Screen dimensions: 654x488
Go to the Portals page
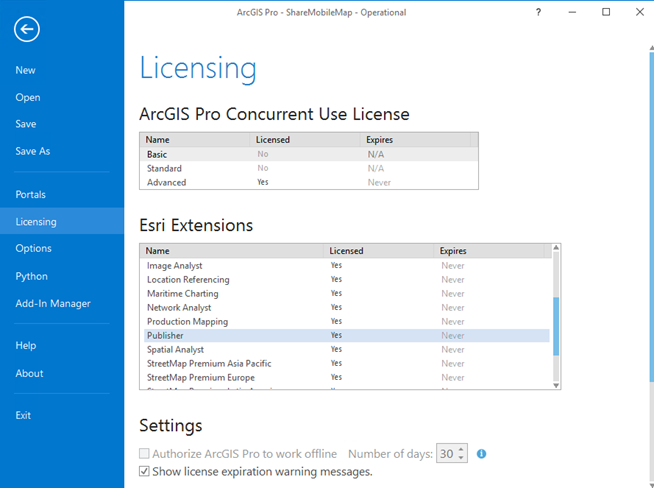30,194
